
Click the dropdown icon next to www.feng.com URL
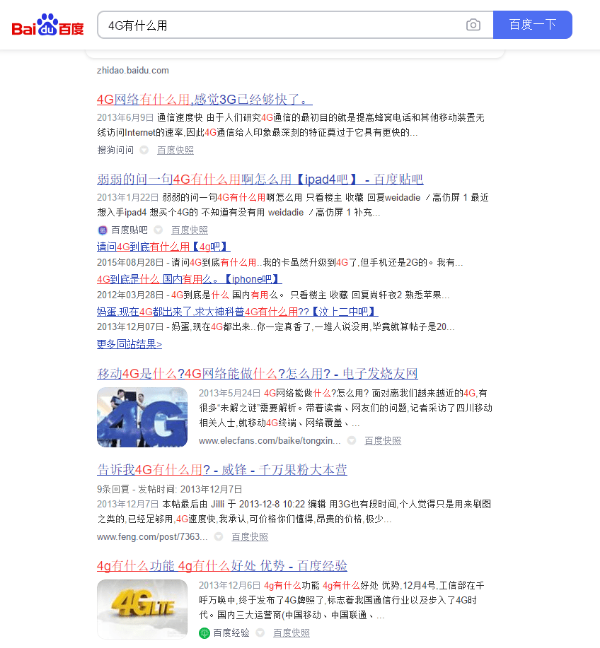[x=219, y=537]
